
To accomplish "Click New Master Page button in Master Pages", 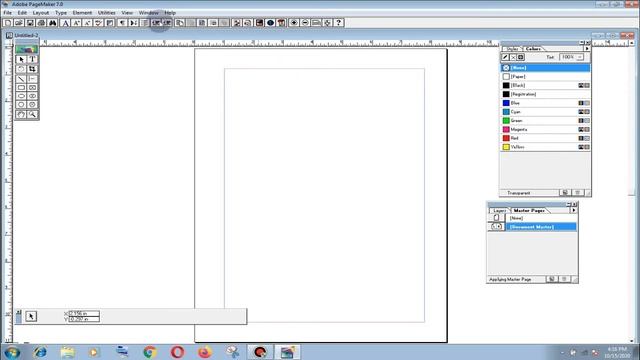I will (x=551, y=279).
